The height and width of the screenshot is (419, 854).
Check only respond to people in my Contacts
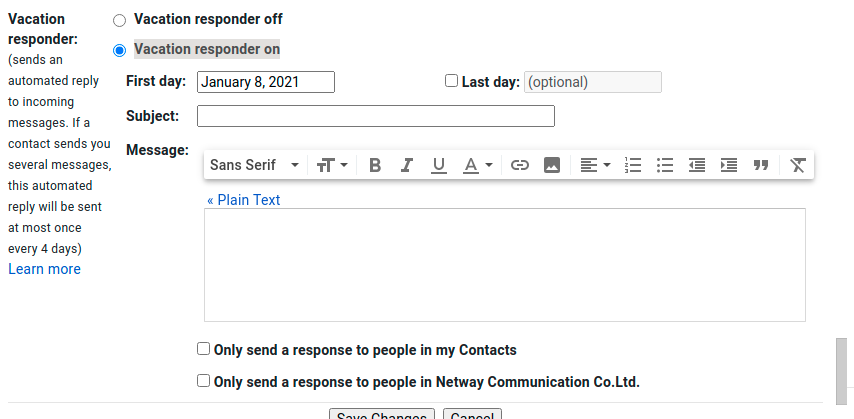click(204, 349)
